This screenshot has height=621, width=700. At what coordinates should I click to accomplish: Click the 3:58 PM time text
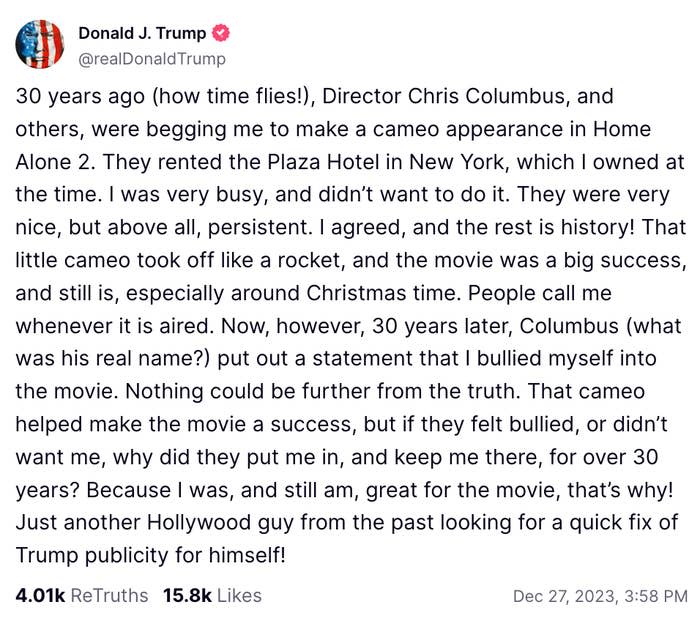click(x=655, y=596)
